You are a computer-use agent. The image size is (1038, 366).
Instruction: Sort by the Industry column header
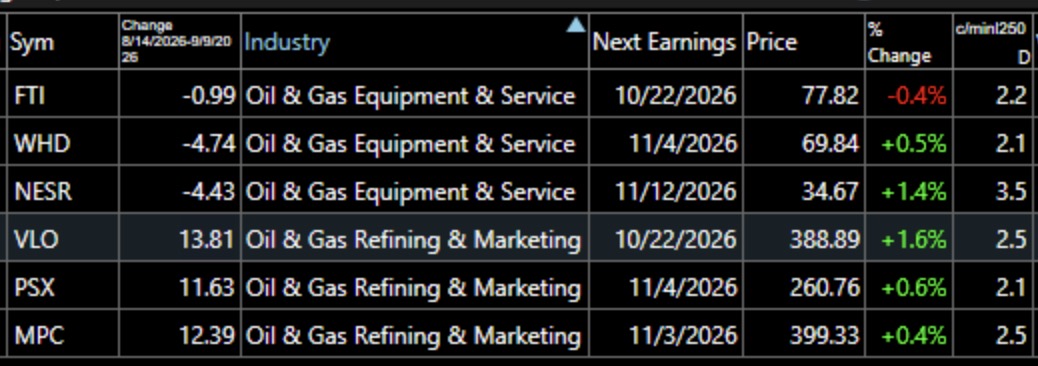(x=415, y=43)
